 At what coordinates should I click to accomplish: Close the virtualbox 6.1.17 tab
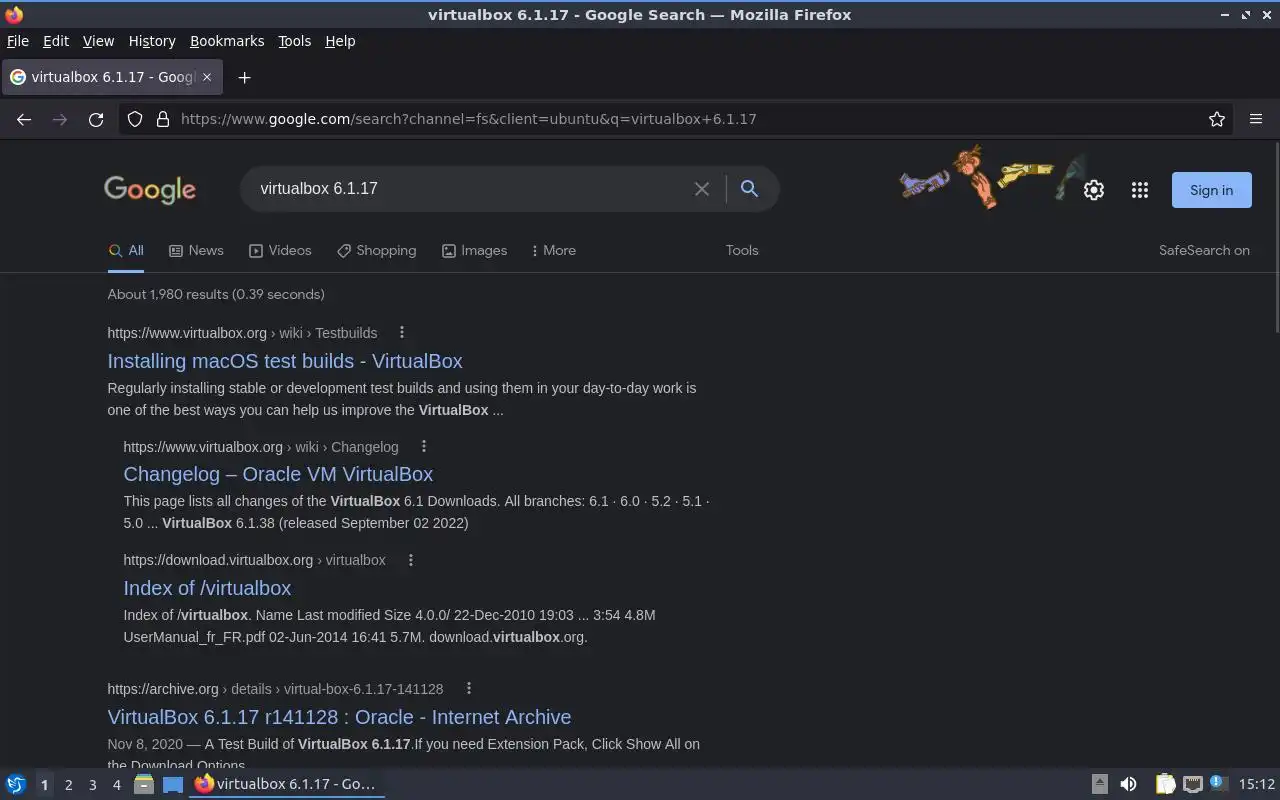tap(207, 77)
